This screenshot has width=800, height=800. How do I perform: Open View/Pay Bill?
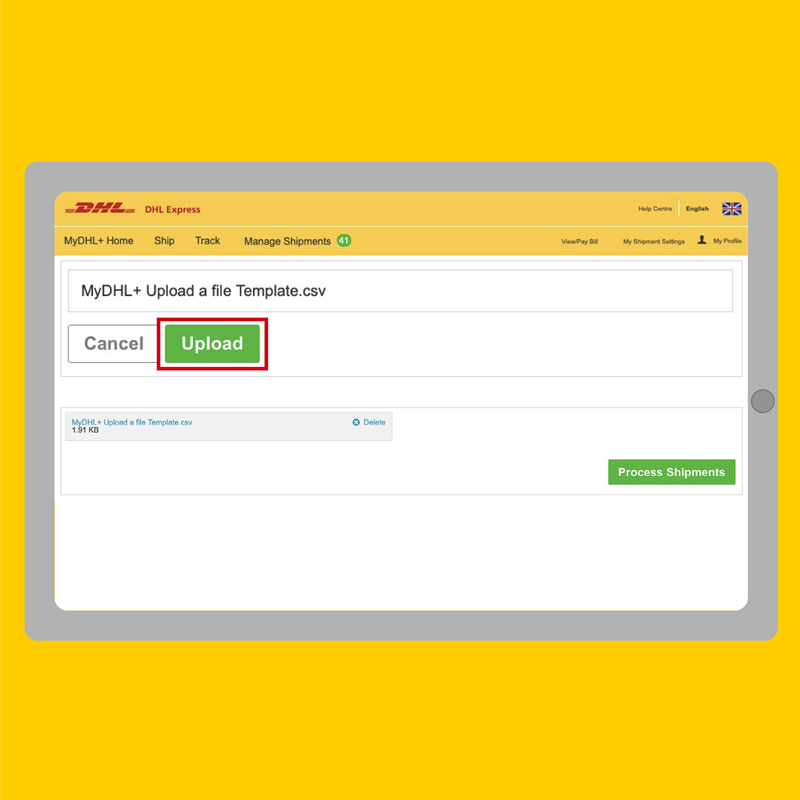(x=580, y=242)
